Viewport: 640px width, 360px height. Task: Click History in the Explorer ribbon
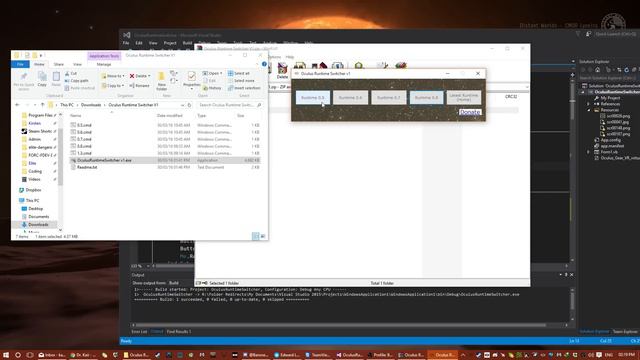(212, 88)
